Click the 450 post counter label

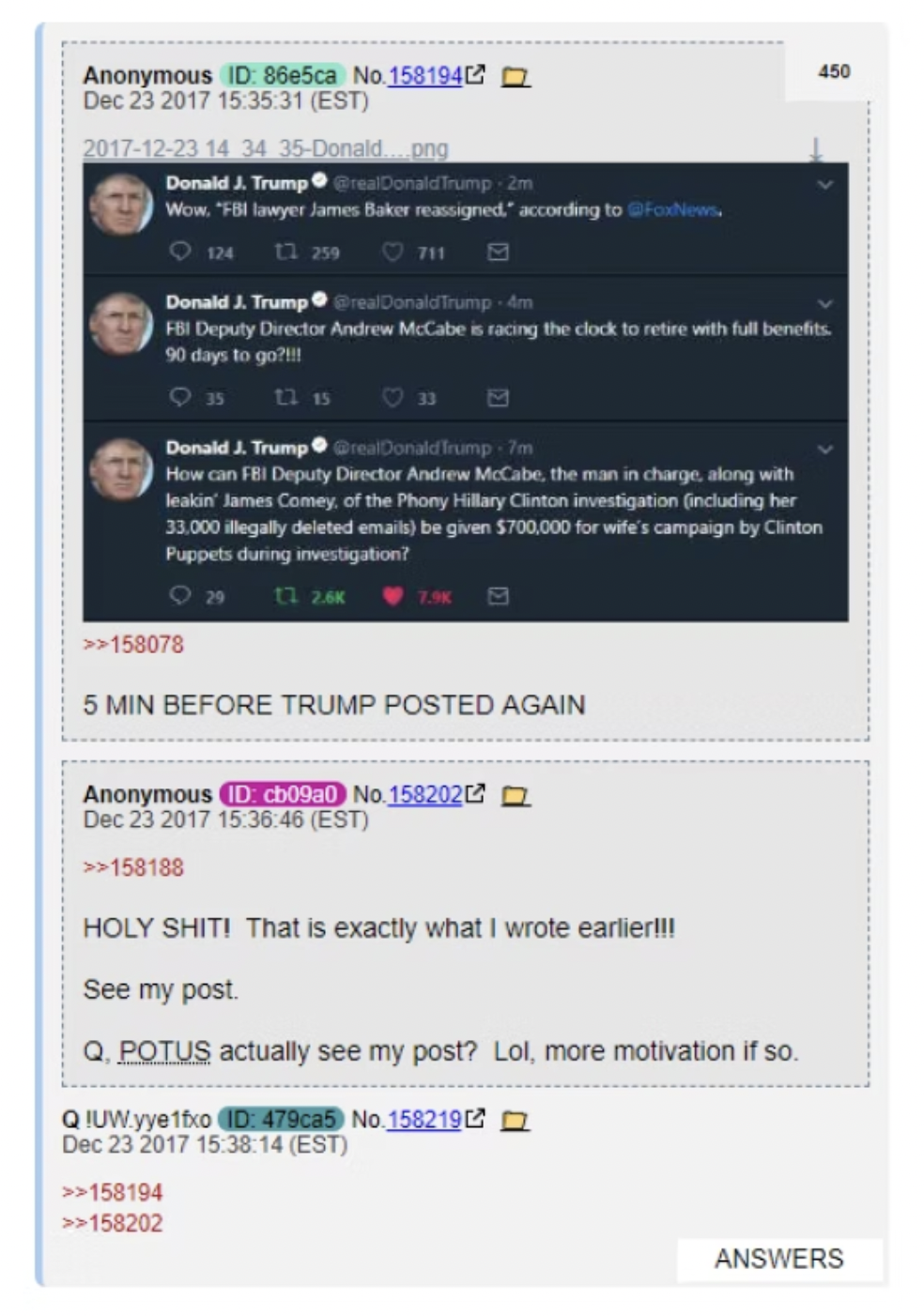[834, 71]
